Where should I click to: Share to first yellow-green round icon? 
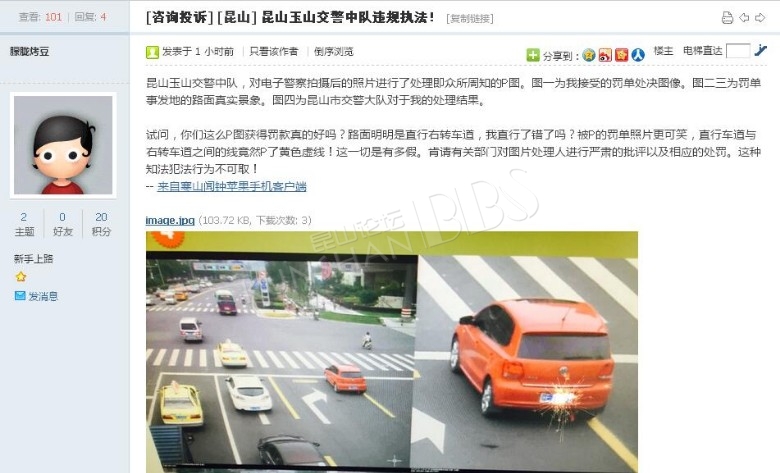589,55
